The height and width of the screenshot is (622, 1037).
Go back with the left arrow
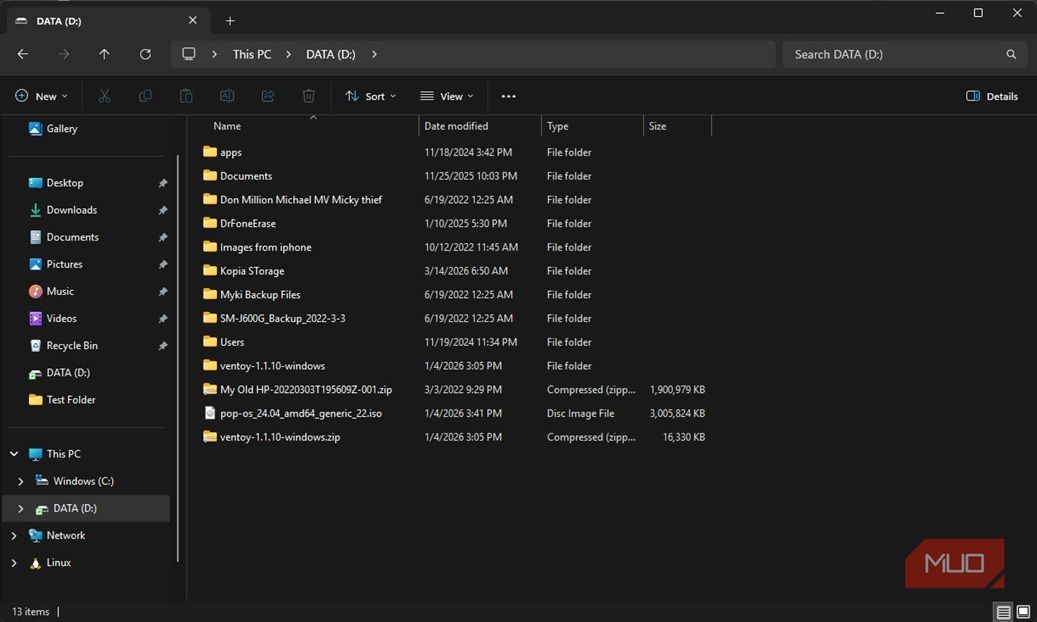[22, 54]
